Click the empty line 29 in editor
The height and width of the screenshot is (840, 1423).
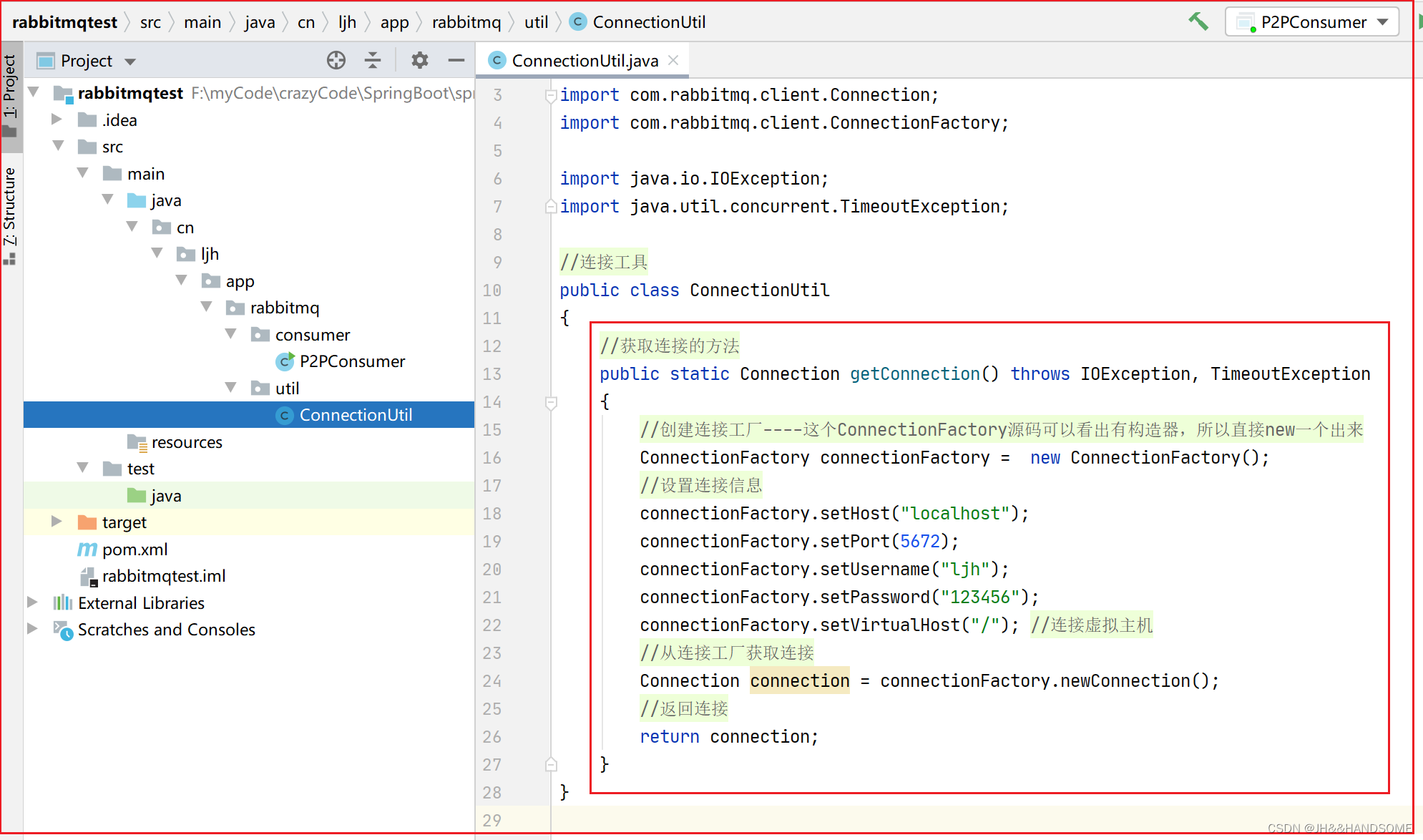982,820
